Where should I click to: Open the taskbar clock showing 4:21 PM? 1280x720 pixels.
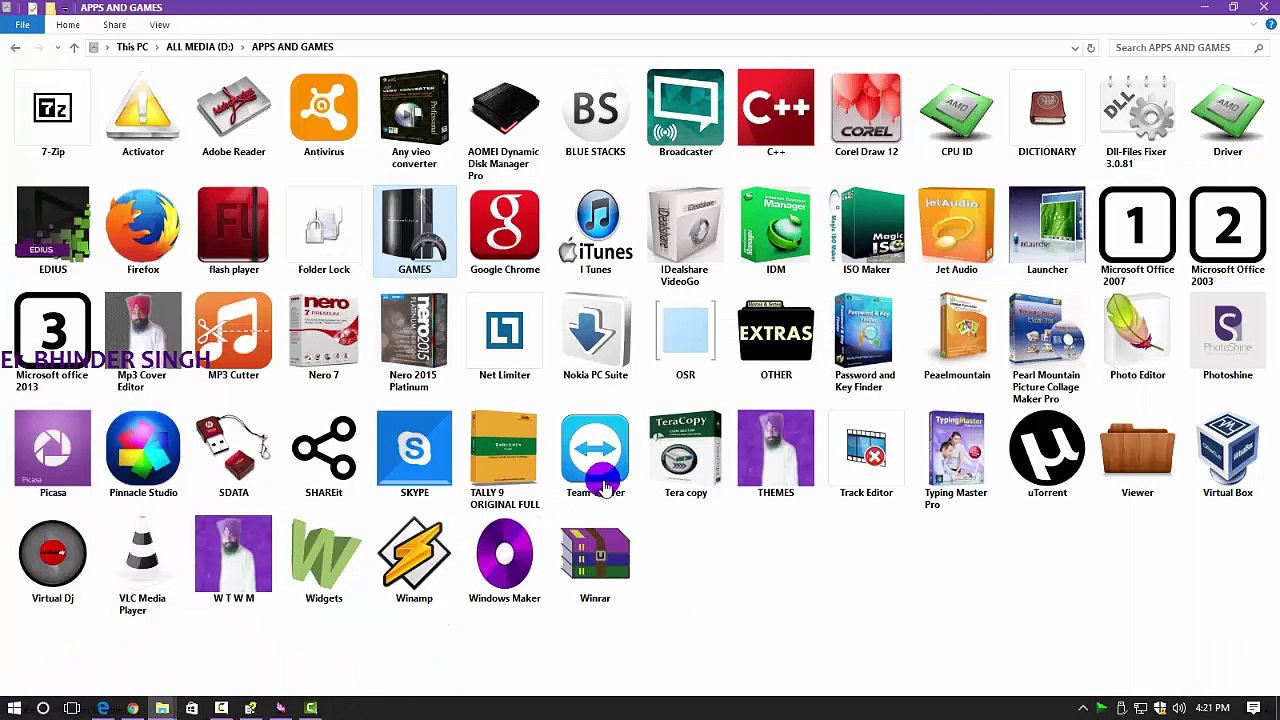[1212, 708]
